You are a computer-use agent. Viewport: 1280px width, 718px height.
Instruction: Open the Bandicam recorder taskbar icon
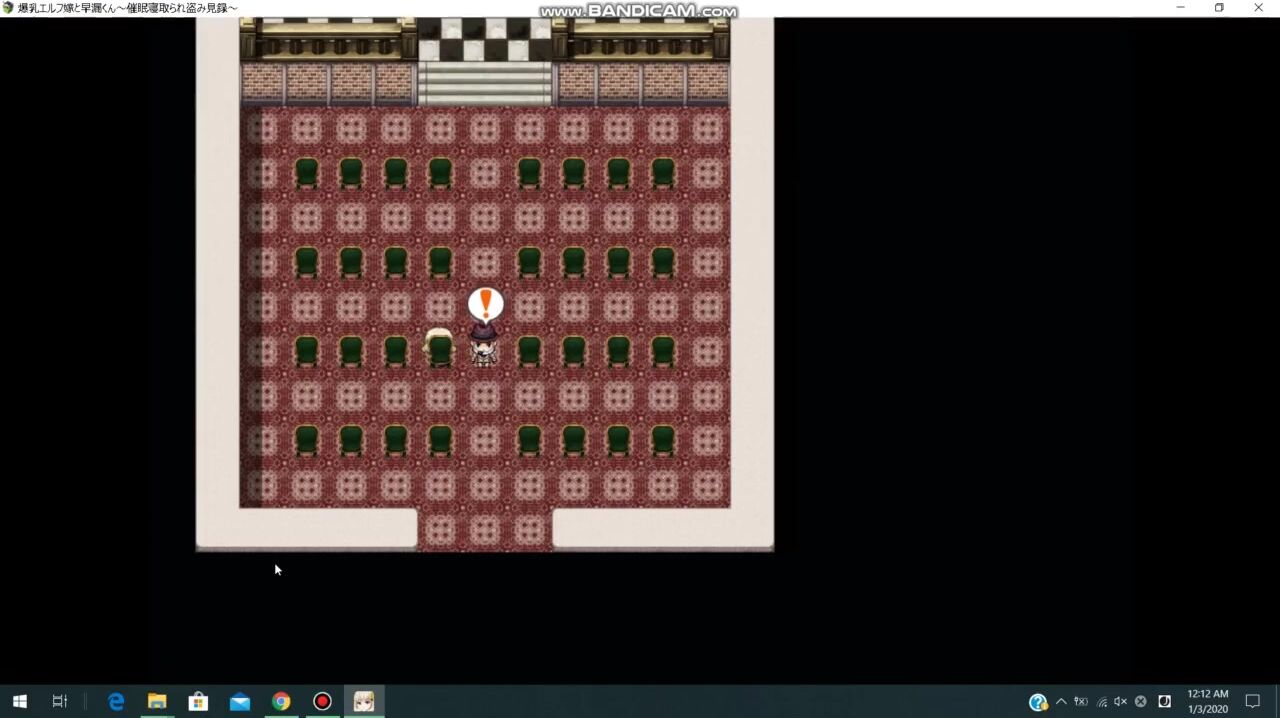(x=322, y=701)
